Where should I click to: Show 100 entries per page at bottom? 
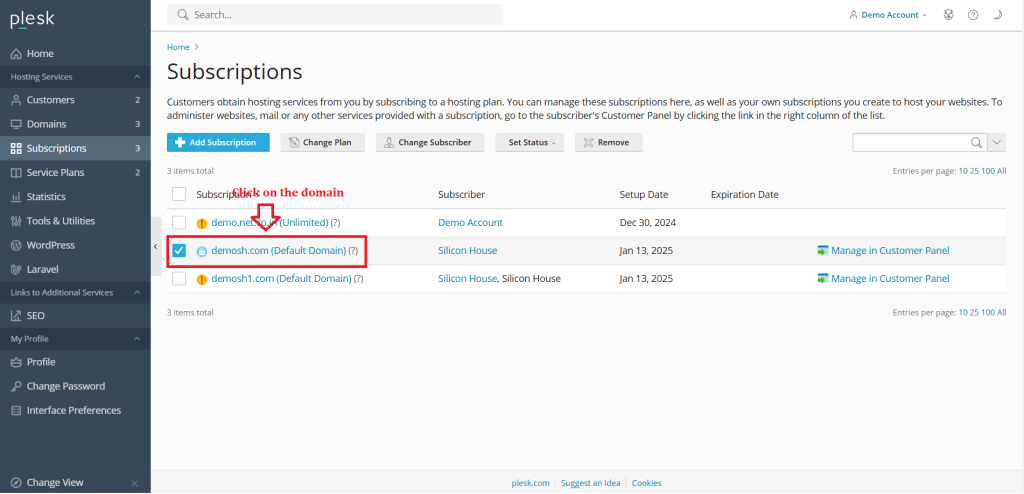click(x=988, y=312)
